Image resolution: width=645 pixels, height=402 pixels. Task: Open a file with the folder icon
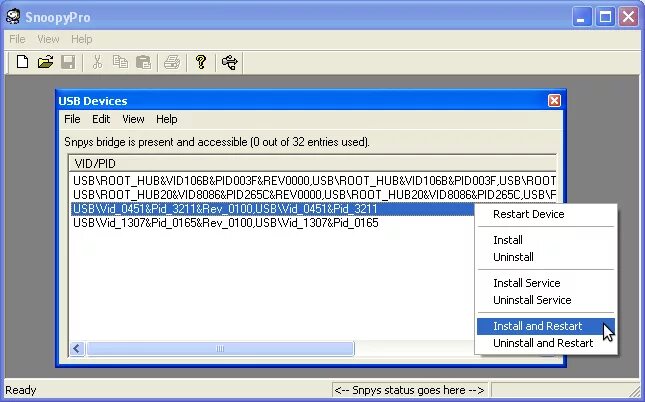coord(45,62)
